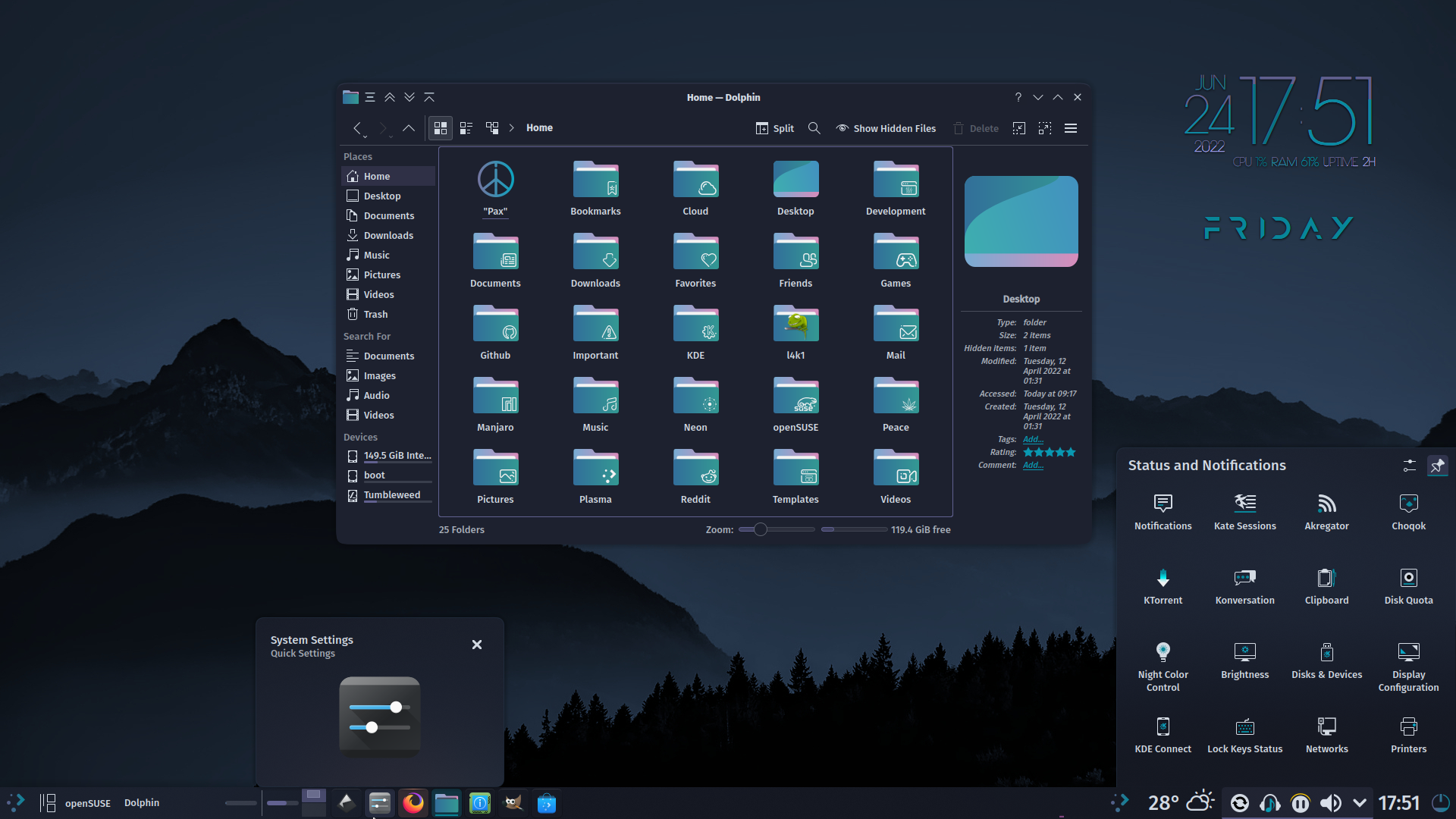
Task: Open the Notifications entry
Action: coord(1163,512)
